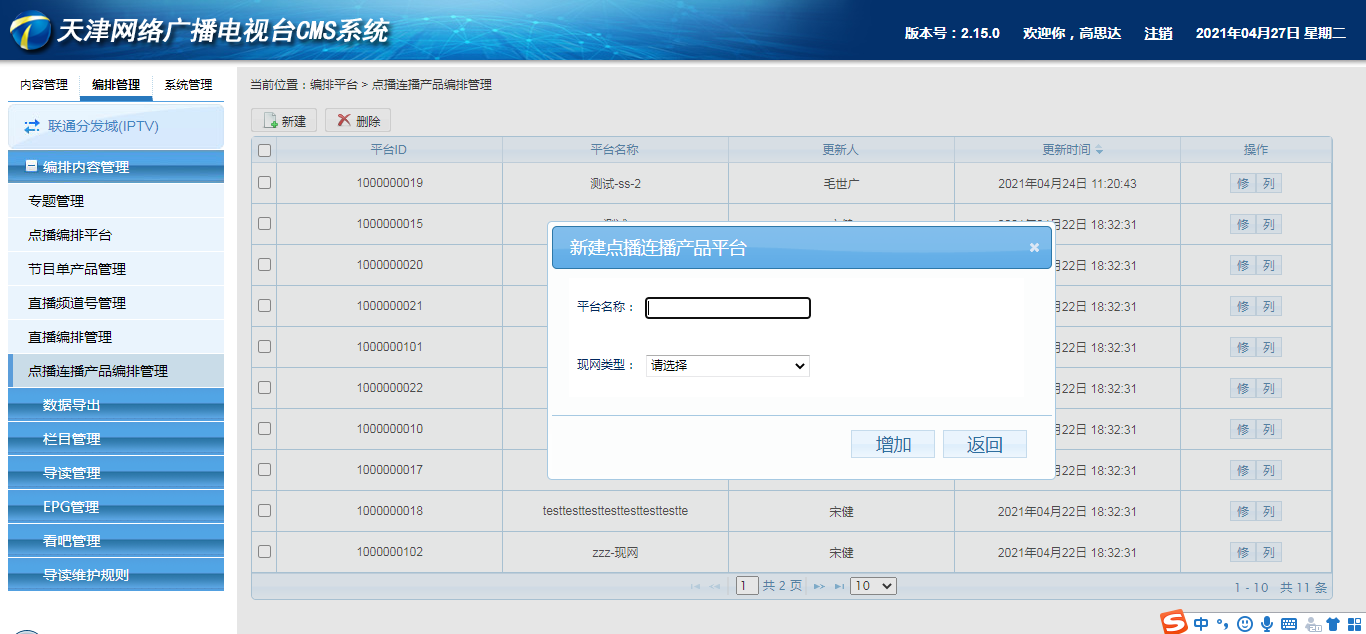The width and height of the screenshot is (1366, 634).
Task: Check the box for row 1000000015
Action: pos(264,224)
